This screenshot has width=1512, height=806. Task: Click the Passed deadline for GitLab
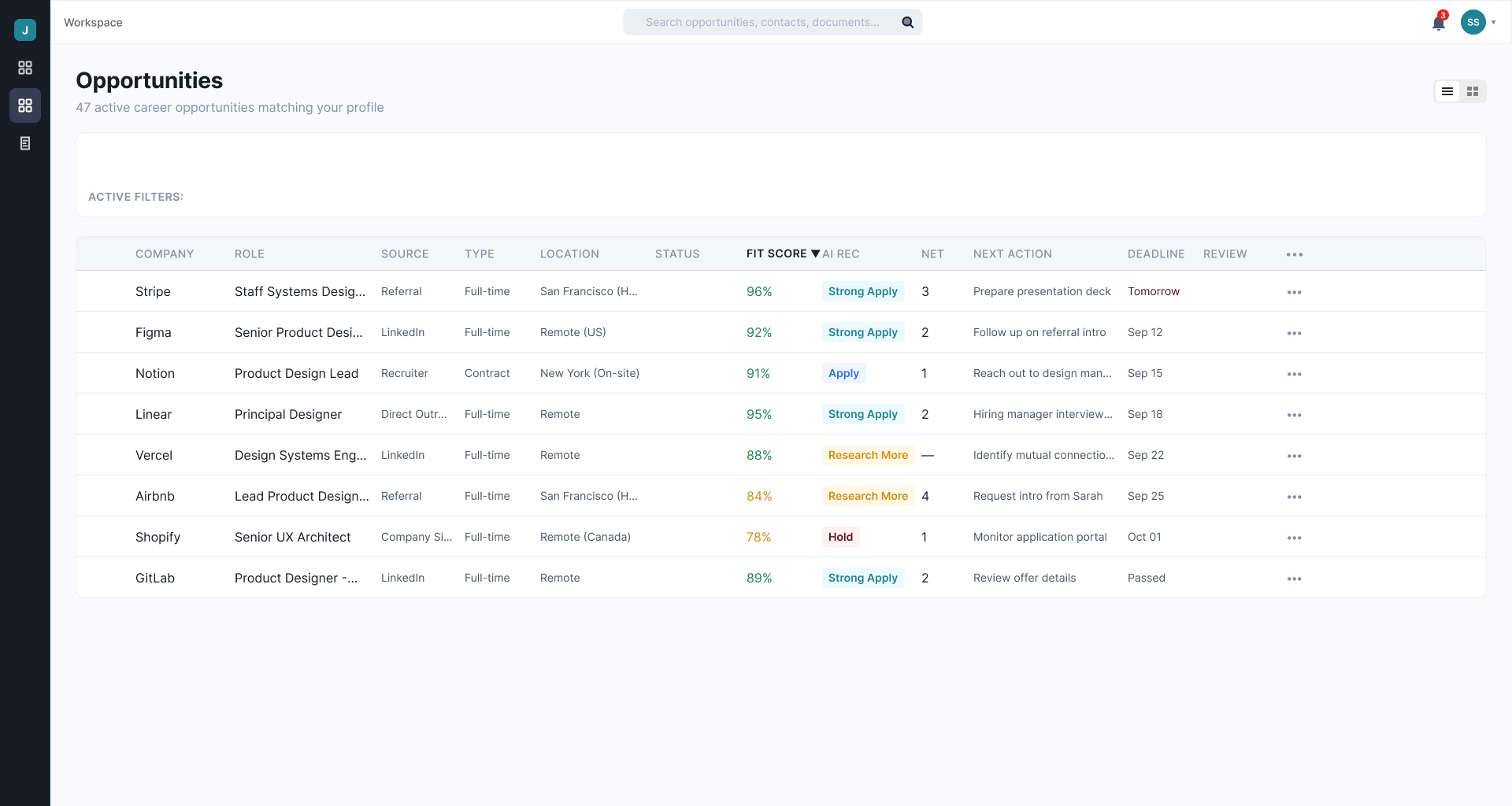[1147, 578]
